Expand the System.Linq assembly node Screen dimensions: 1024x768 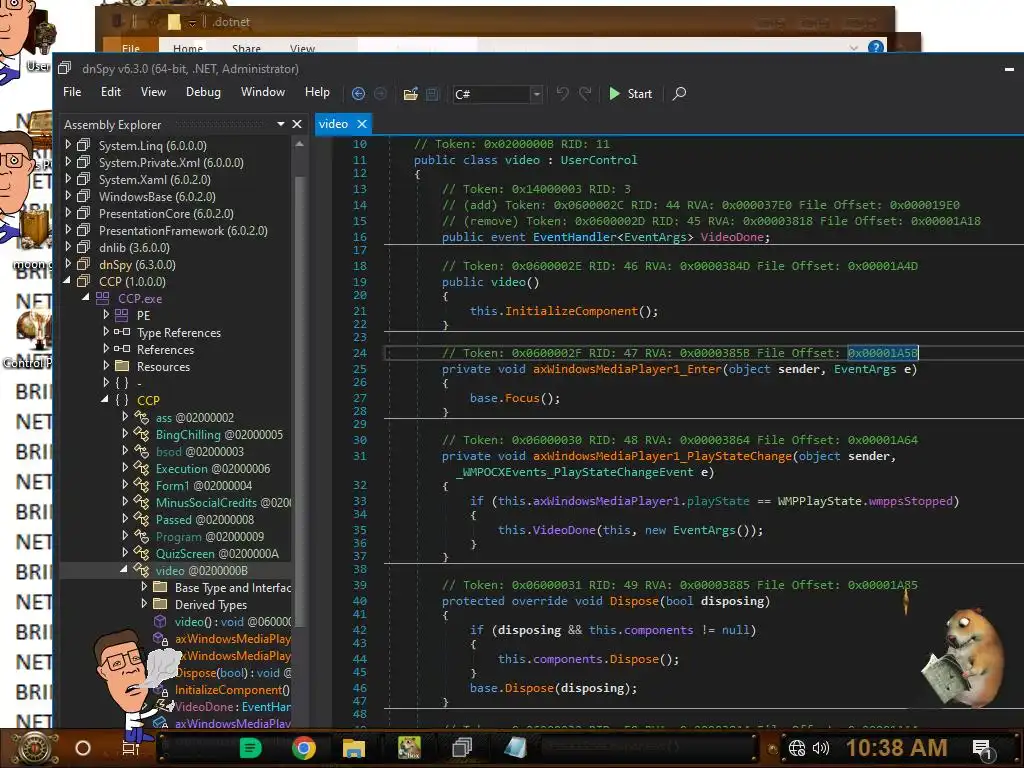click(68, 145)
